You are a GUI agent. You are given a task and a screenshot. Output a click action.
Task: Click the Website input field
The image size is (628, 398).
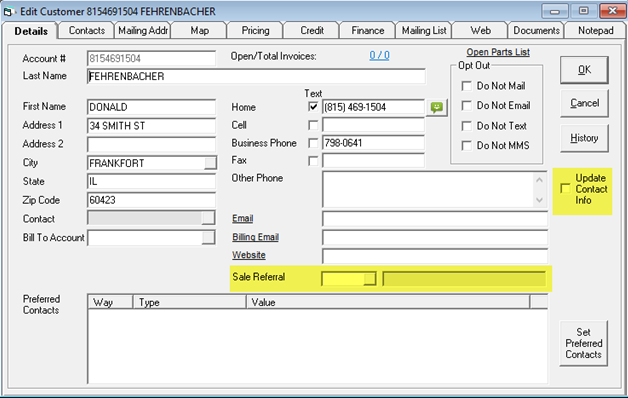pyautogui.click(x=435, y=256)
